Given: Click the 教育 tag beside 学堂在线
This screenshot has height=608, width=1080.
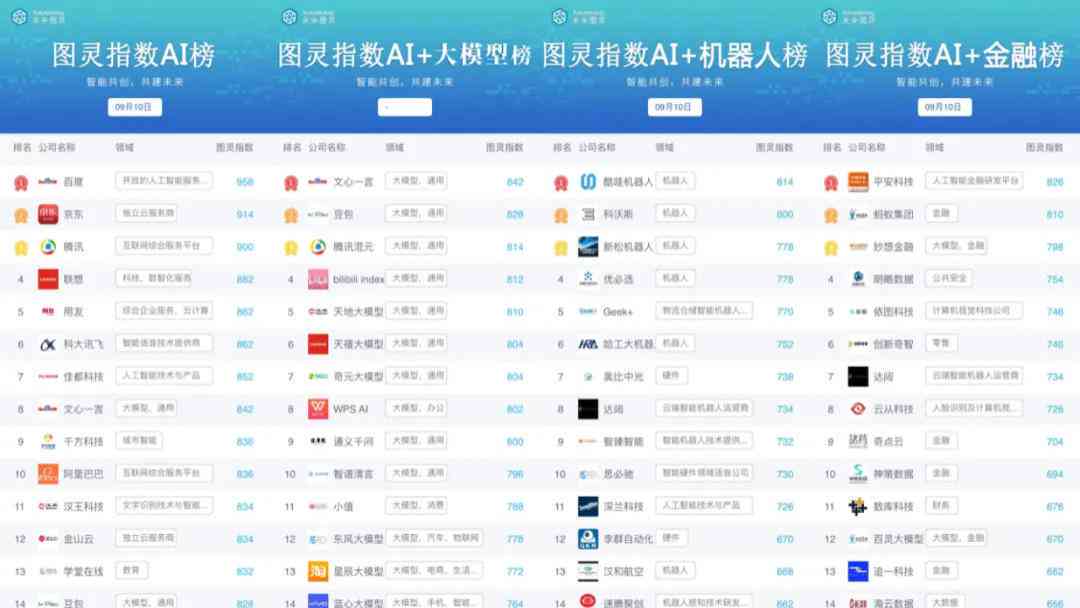Looking at the screenshot, I should [132, 570].
